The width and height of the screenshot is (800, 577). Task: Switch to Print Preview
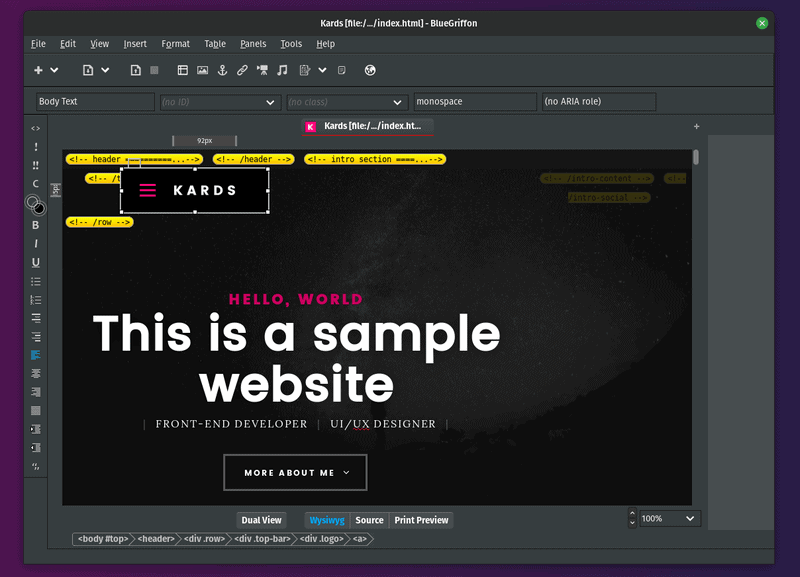point(421,520)
